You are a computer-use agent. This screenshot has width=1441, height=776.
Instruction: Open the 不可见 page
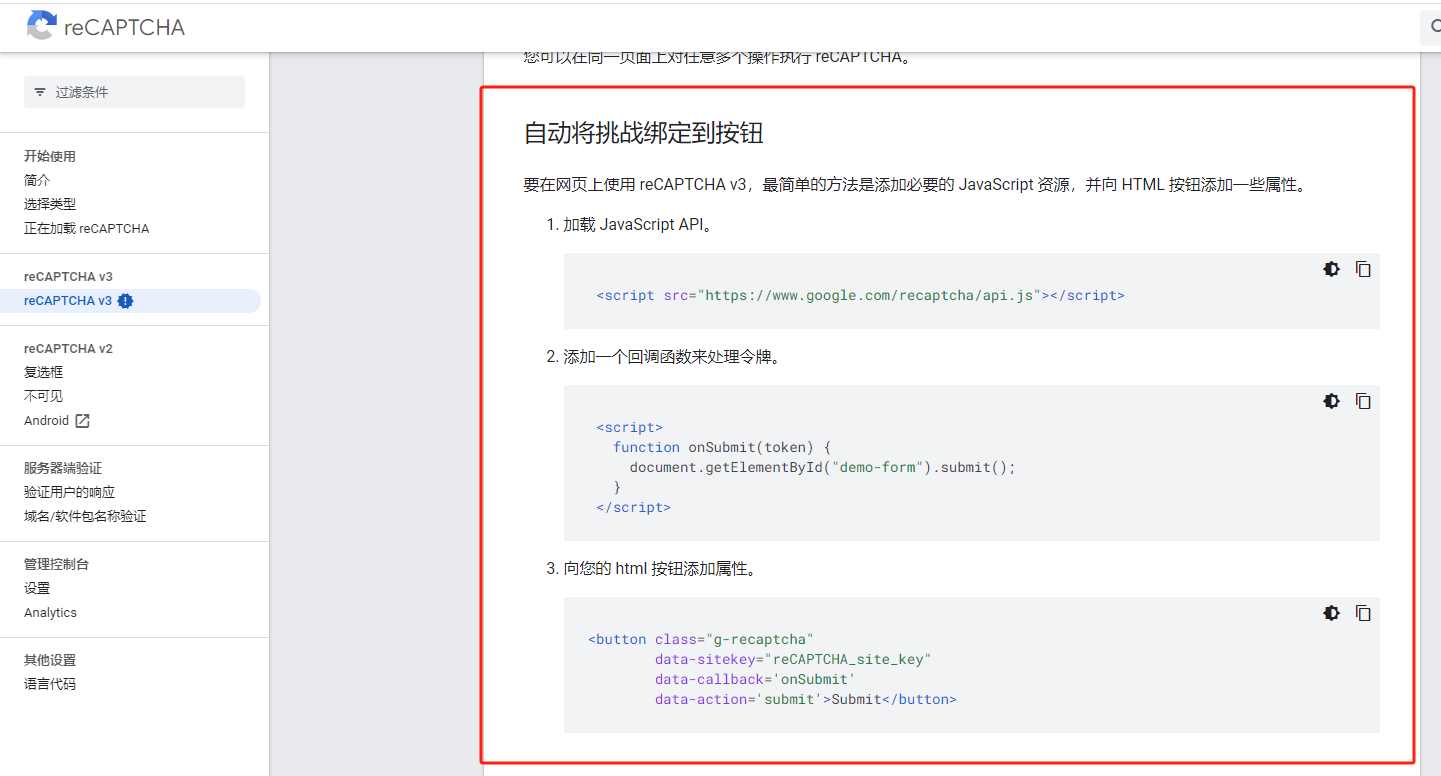point(44,396)
